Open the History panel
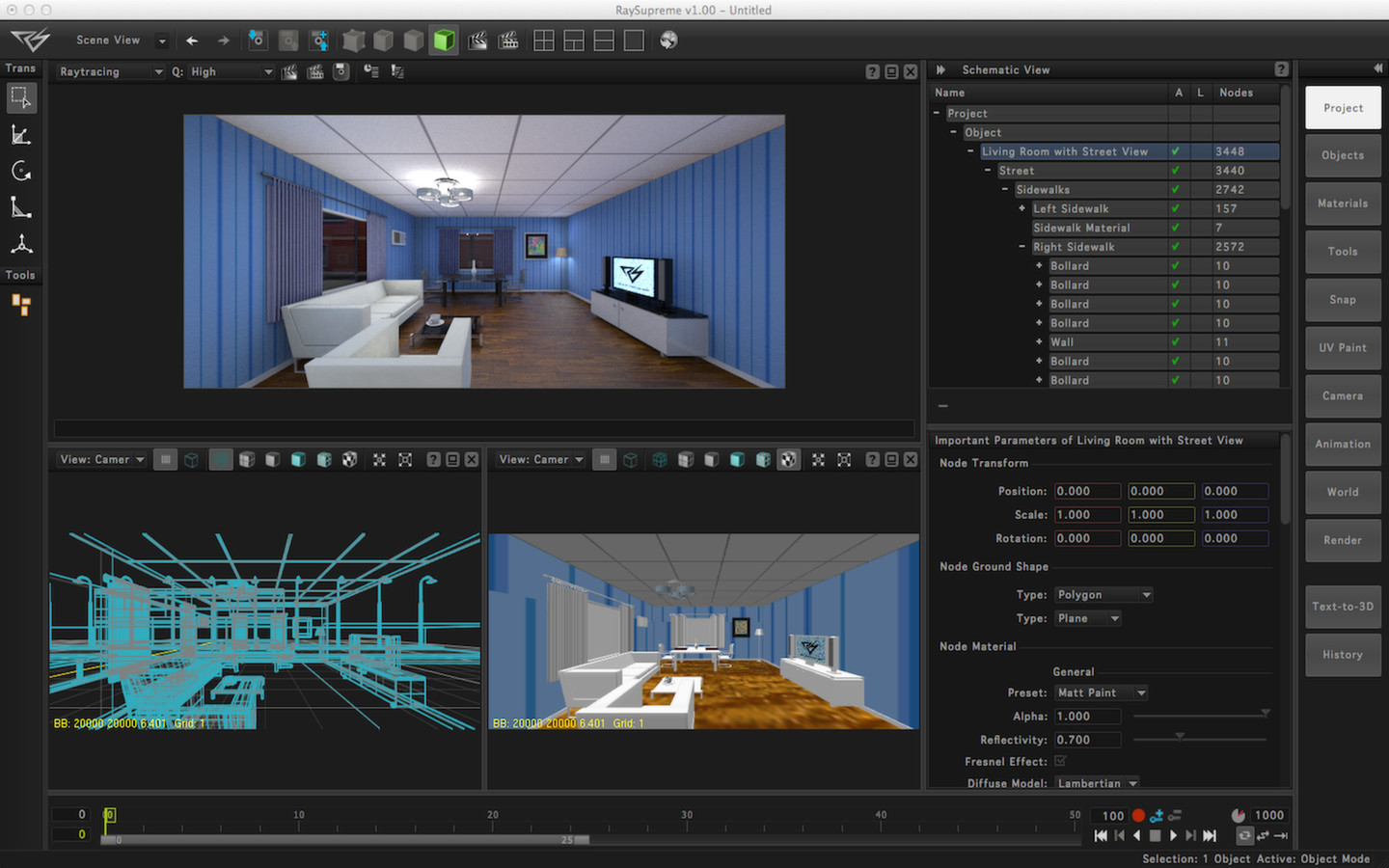 (1342, 654)
